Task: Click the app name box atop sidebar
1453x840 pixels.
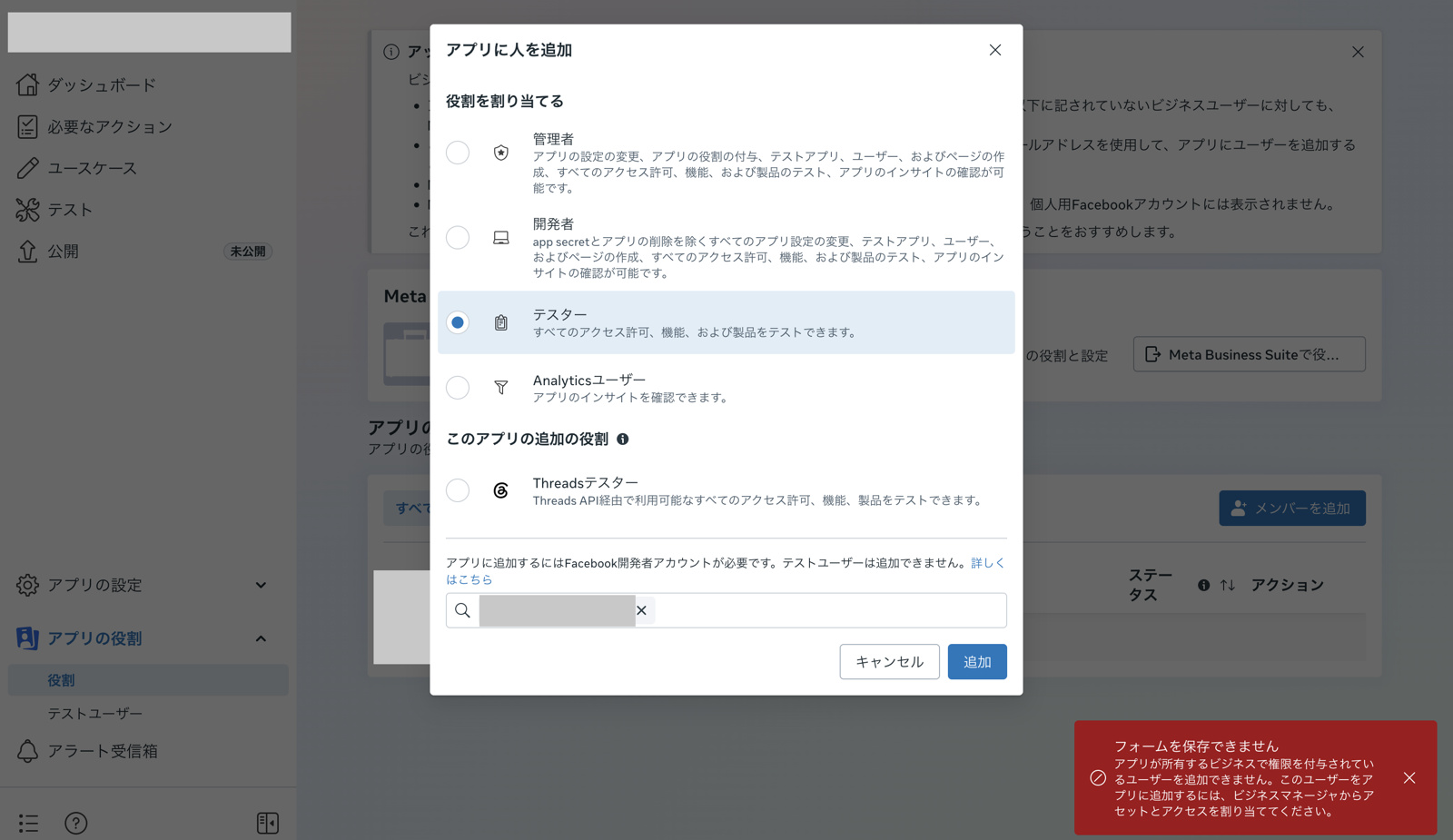Action: click(x=150, y=32)
